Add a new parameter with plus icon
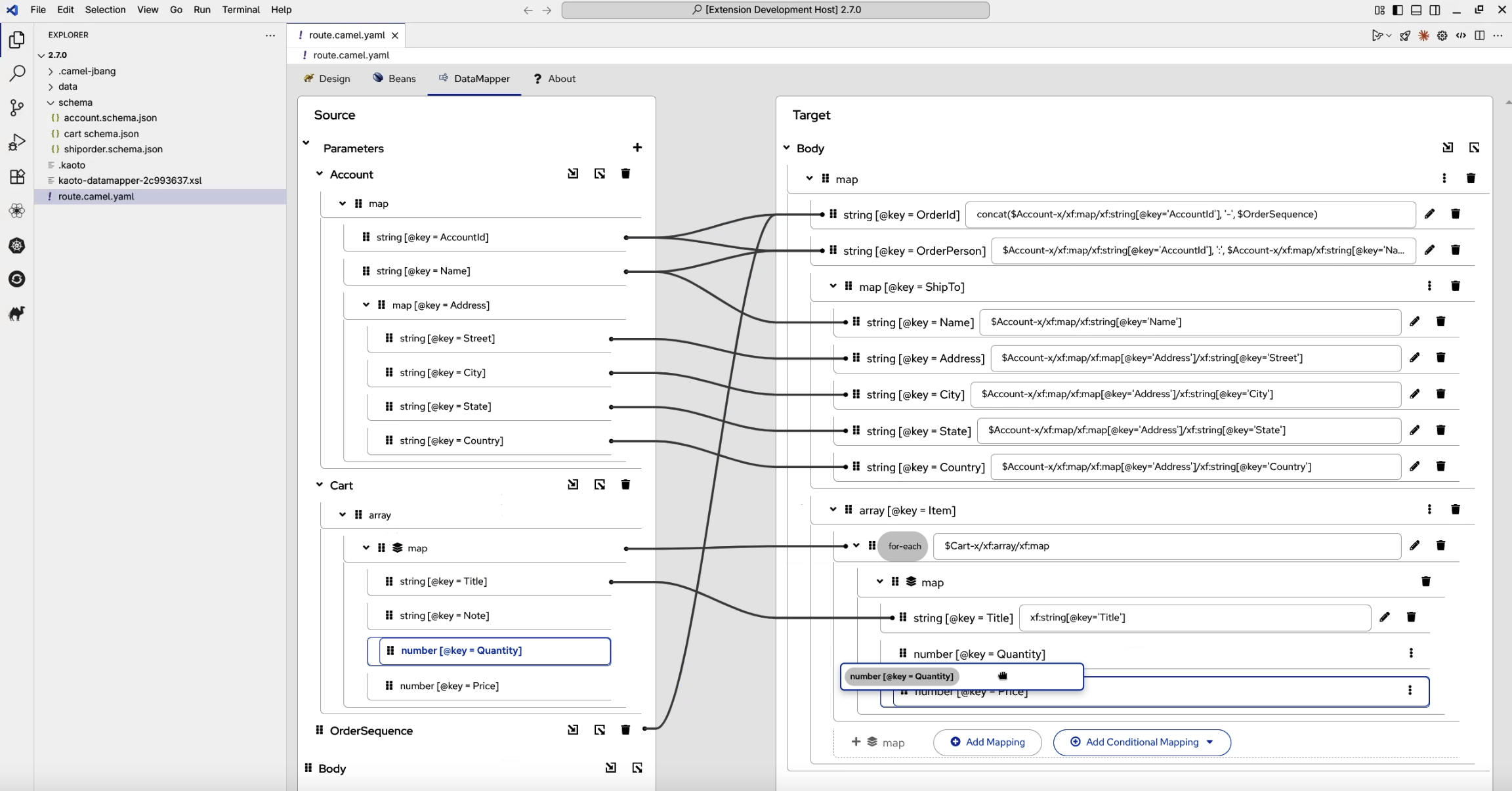 [x=637, y=148]
